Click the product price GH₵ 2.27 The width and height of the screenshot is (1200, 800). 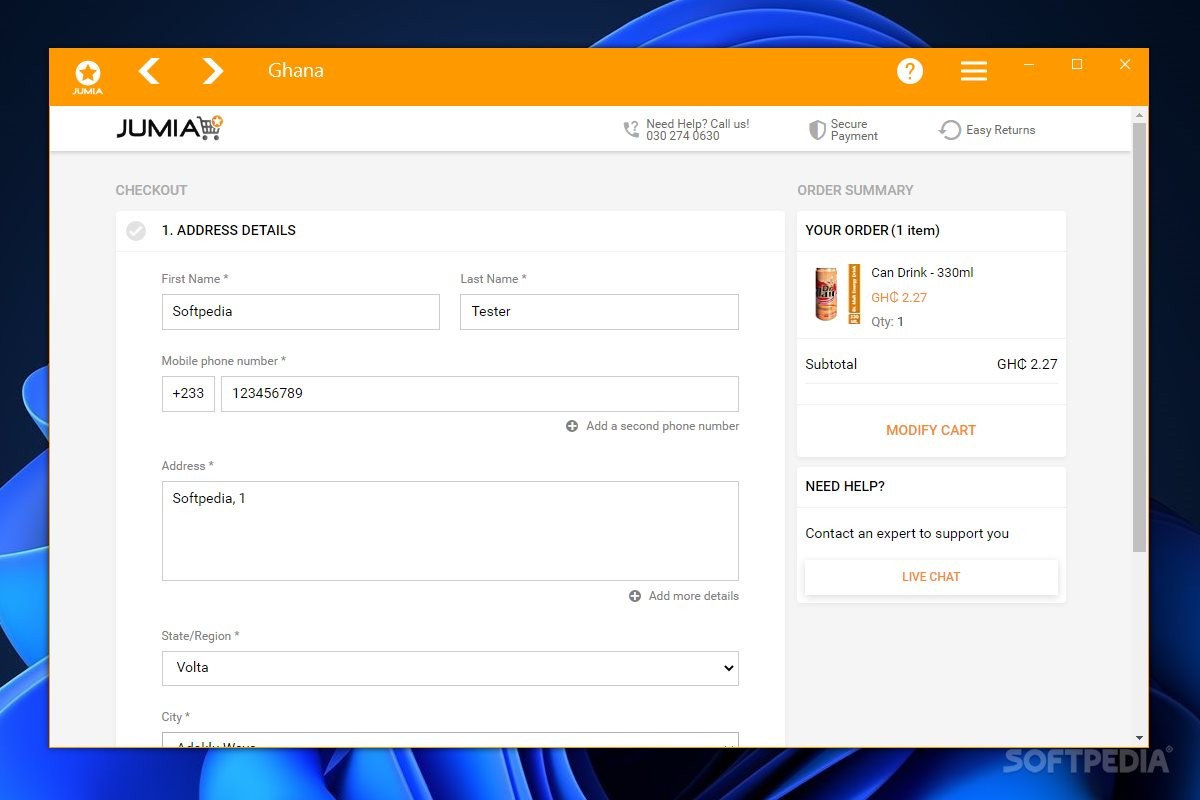[x=899, y=298]
